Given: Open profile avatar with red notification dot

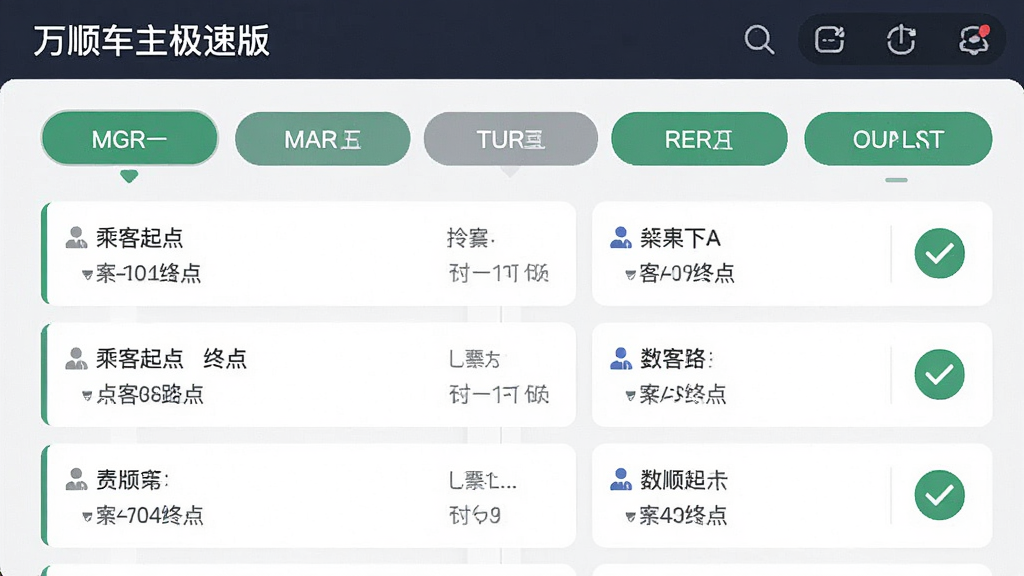Looking at the screenshot, I should tap(974, 40).
